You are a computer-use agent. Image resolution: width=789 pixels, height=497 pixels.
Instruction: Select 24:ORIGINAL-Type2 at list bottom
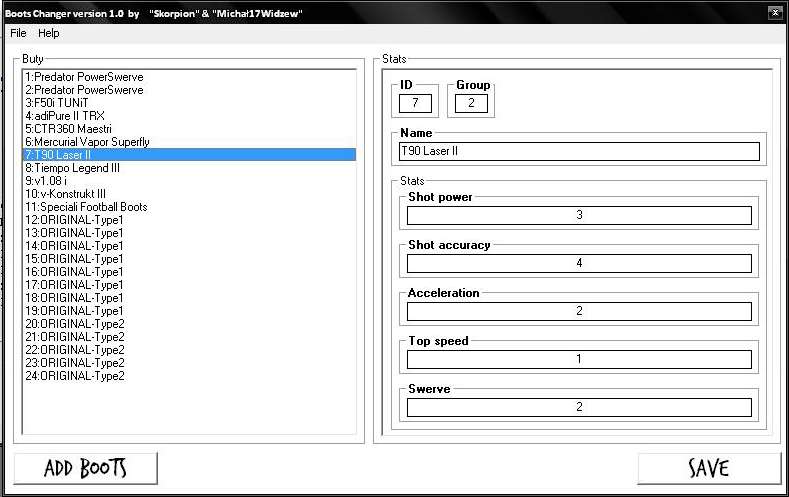[74, 376]
